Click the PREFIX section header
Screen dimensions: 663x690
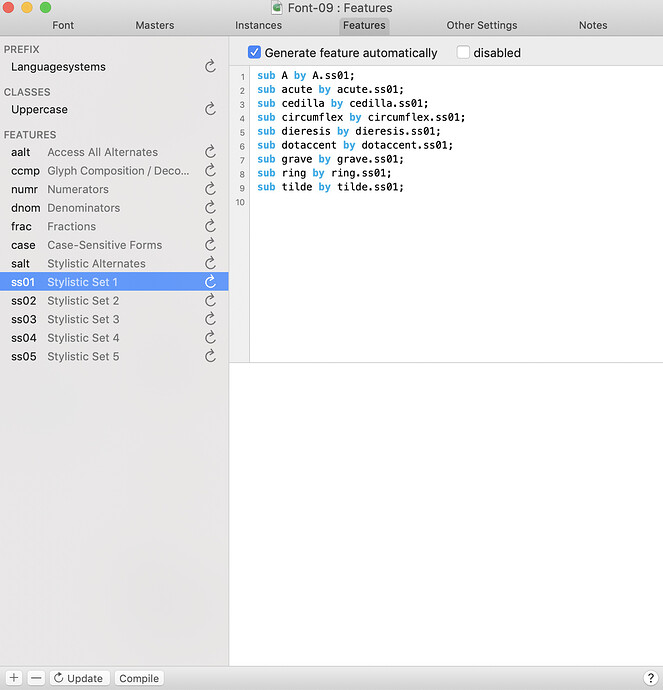point(22,49)
